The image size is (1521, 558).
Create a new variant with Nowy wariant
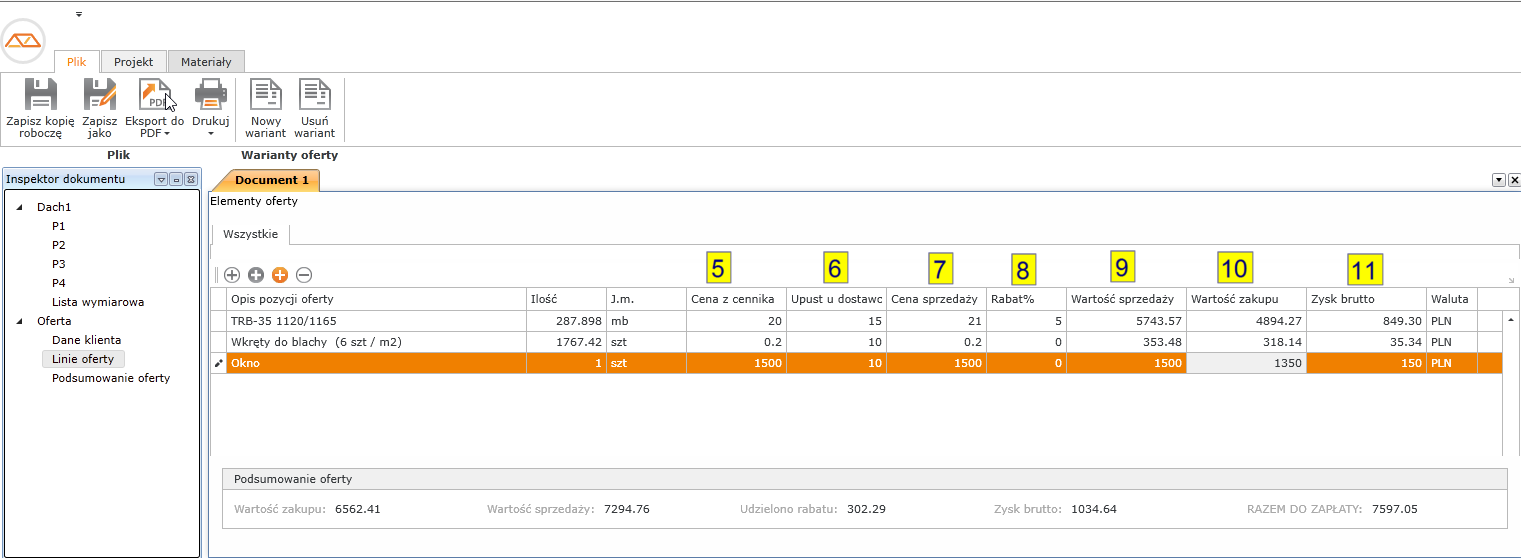(x=265, y=96)
